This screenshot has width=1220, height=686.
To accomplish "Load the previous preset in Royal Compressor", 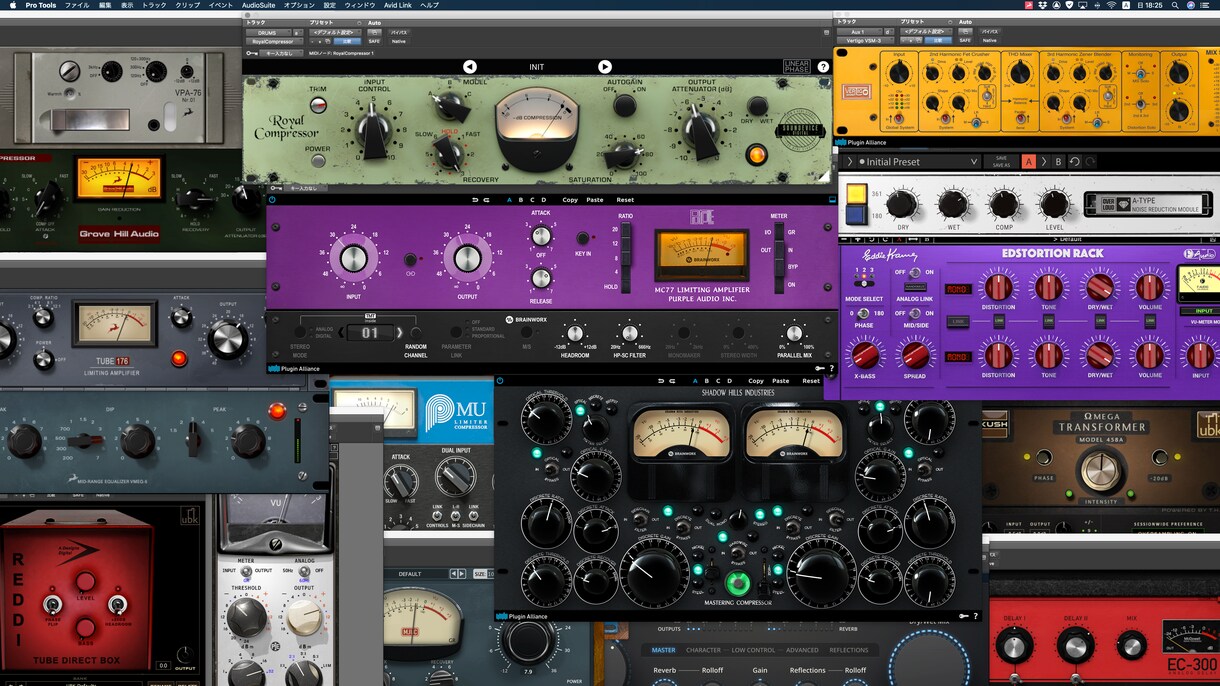I will point(470,67).
